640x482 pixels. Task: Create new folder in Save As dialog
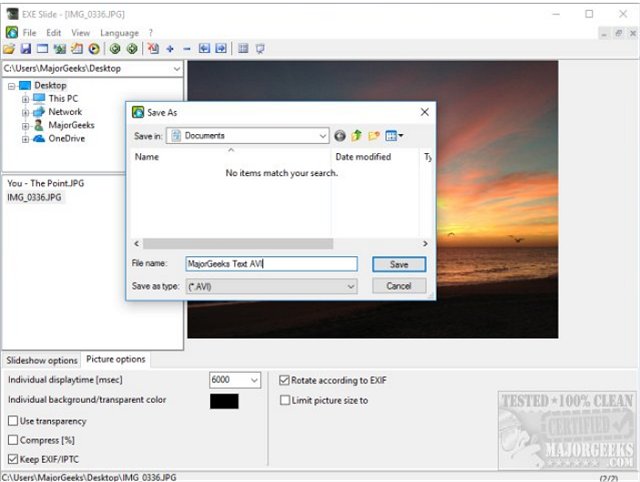[x=374, y=135]
